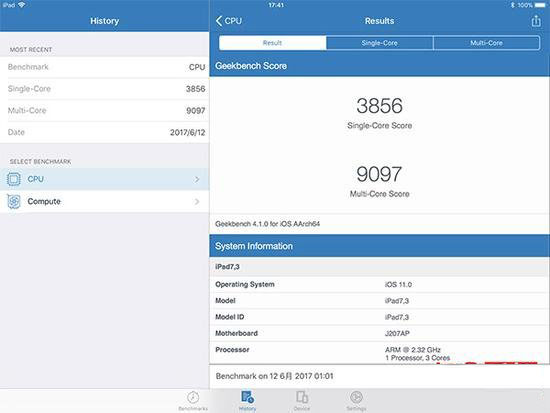Click the Operating System label
Viewport: 550px width, 413px height.
[245, 284]
